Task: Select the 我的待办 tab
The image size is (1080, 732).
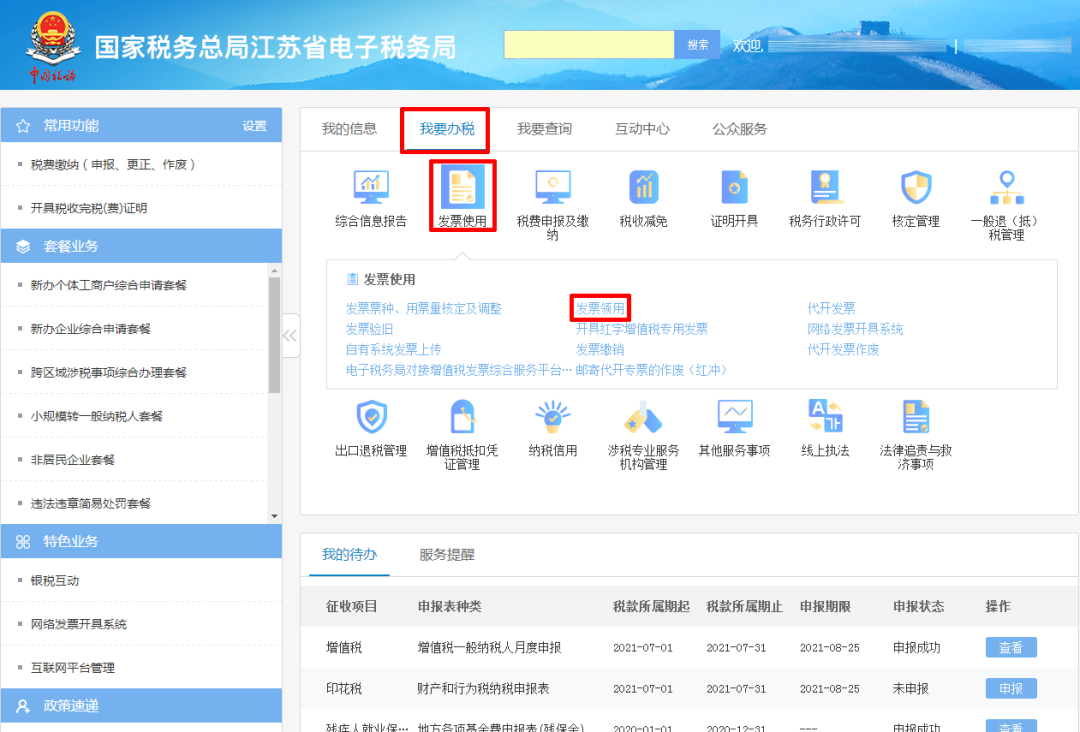Action: click(349, 554)
